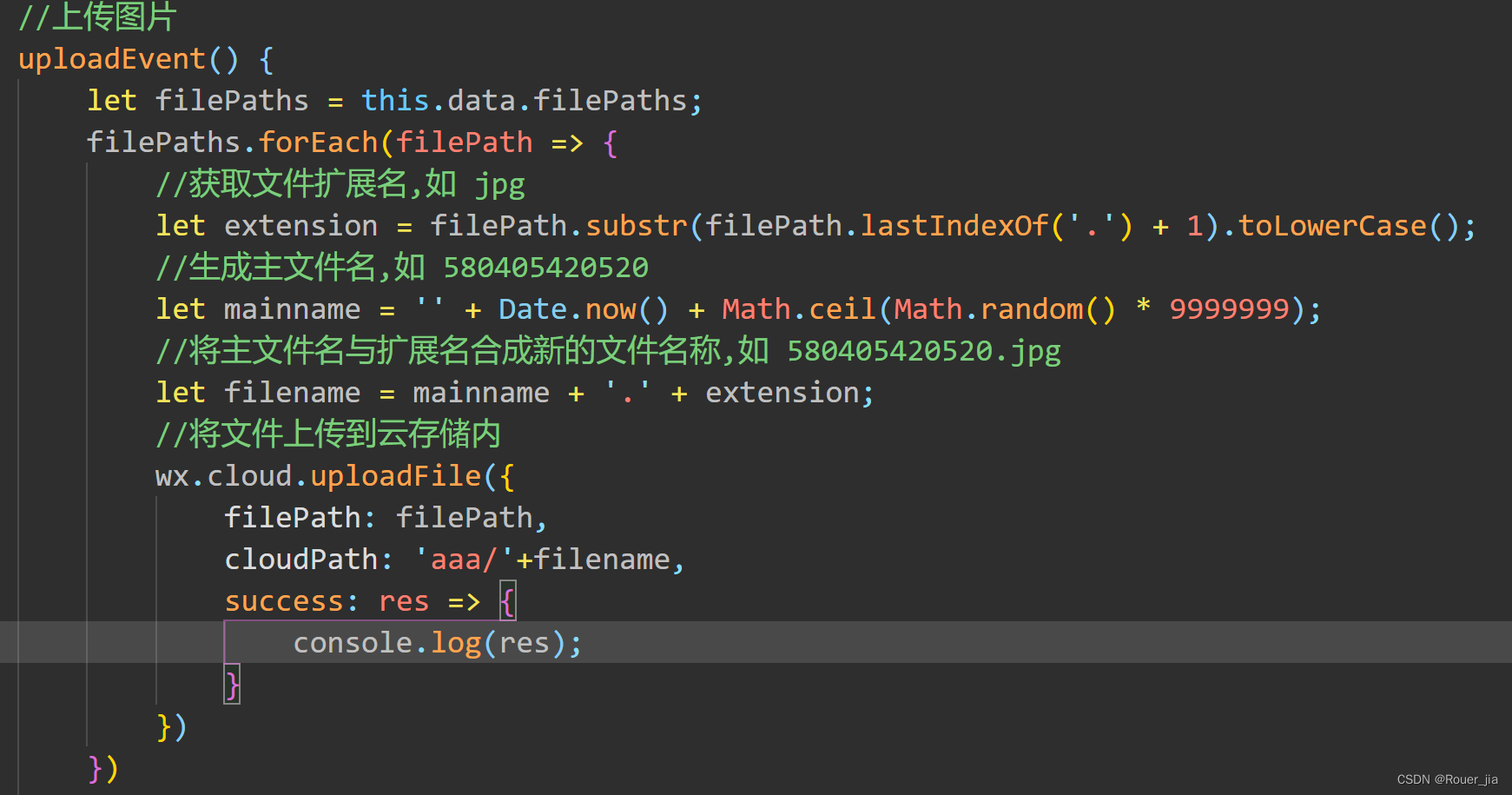Click the 'let' keyword before mainname
Viewport: 1512px width, 795px height.
[181, 309]
